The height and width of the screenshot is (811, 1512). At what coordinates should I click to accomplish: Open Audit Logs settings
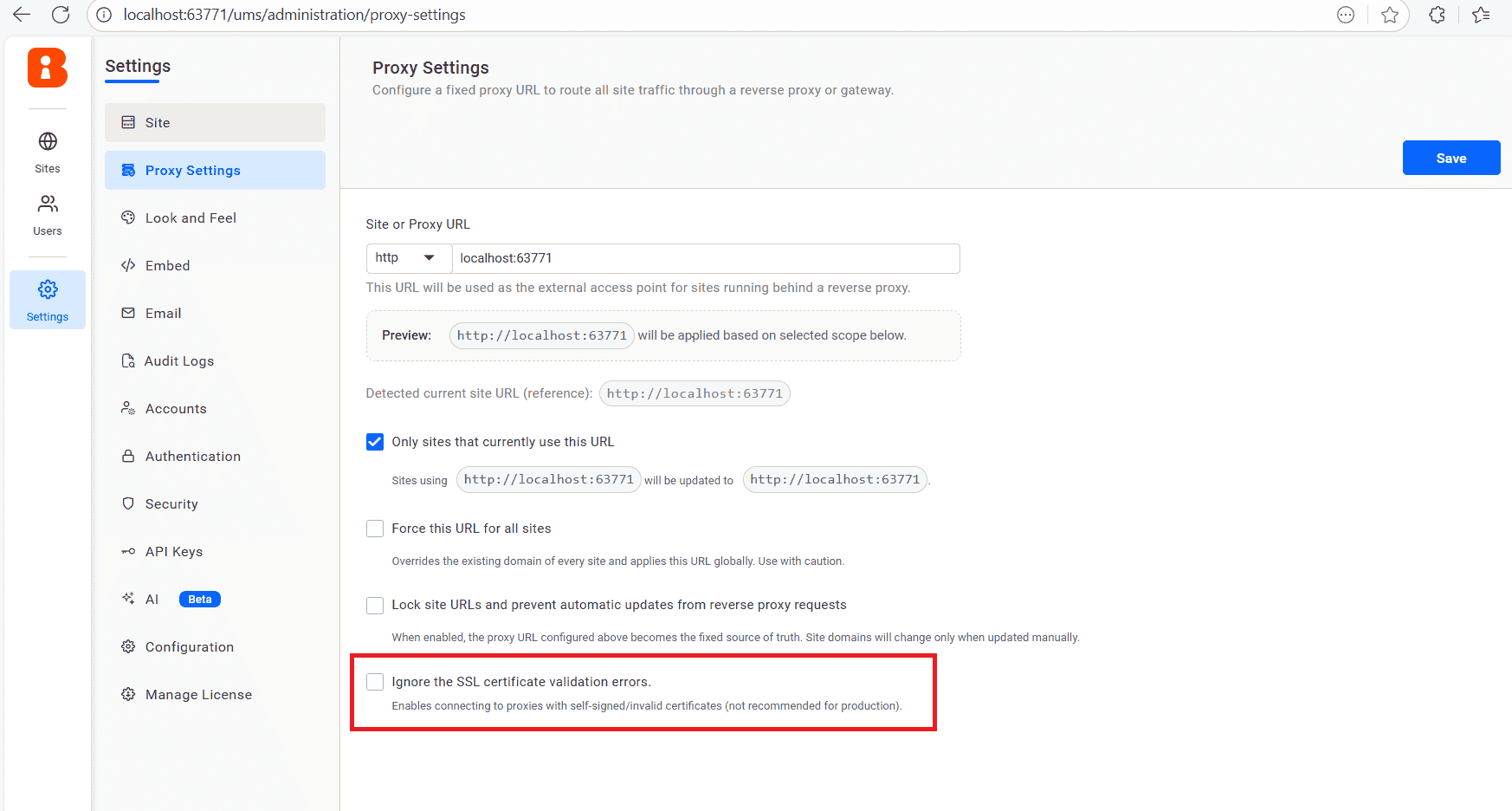(180, 360)
